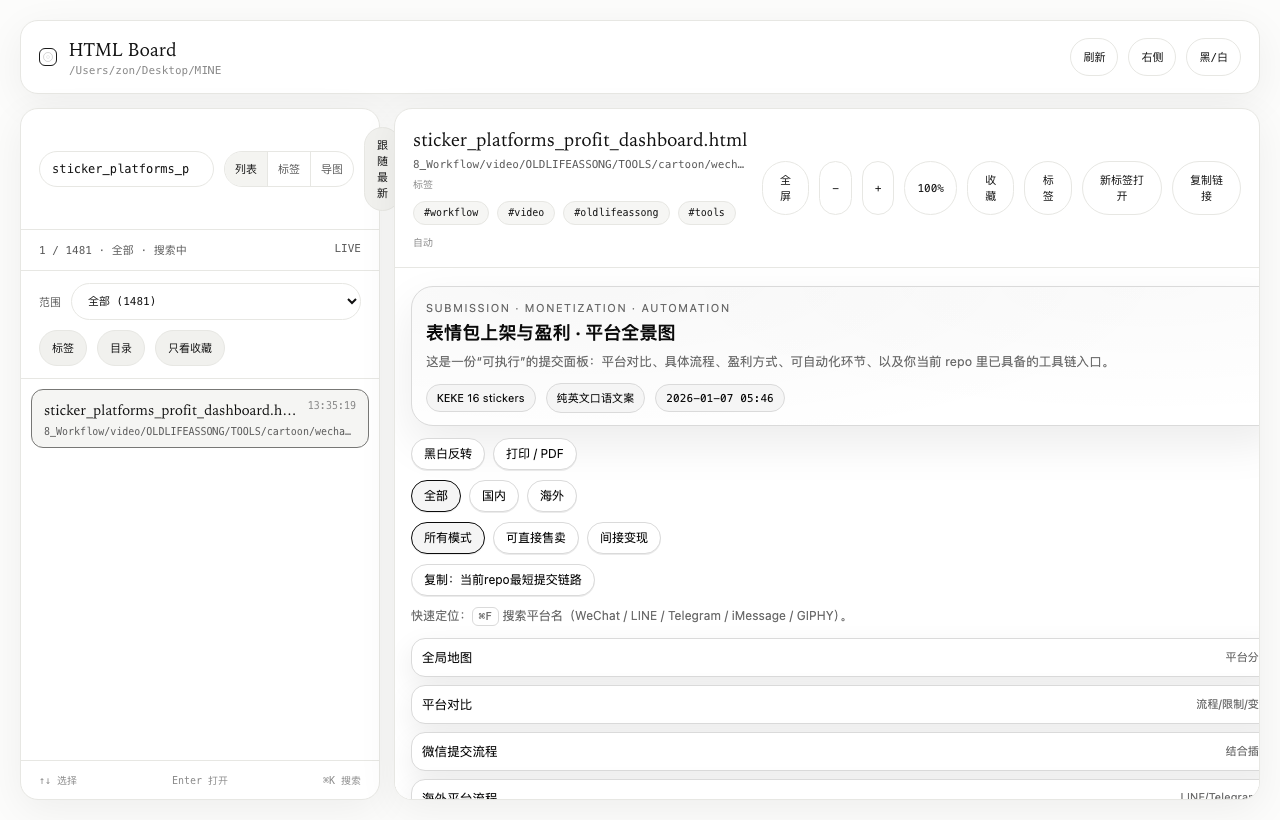Expand the 微信提交流程 section
The height and width of the screenshot is (820, 1280).
click(834, 752)
